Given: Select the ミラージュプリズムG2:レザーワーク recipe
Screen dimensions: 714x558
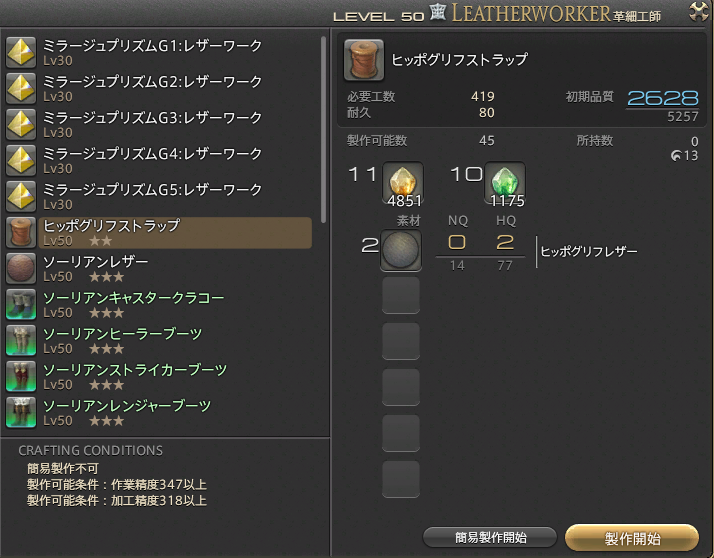Looking at the screenshot, I should (x=158, y=88).
